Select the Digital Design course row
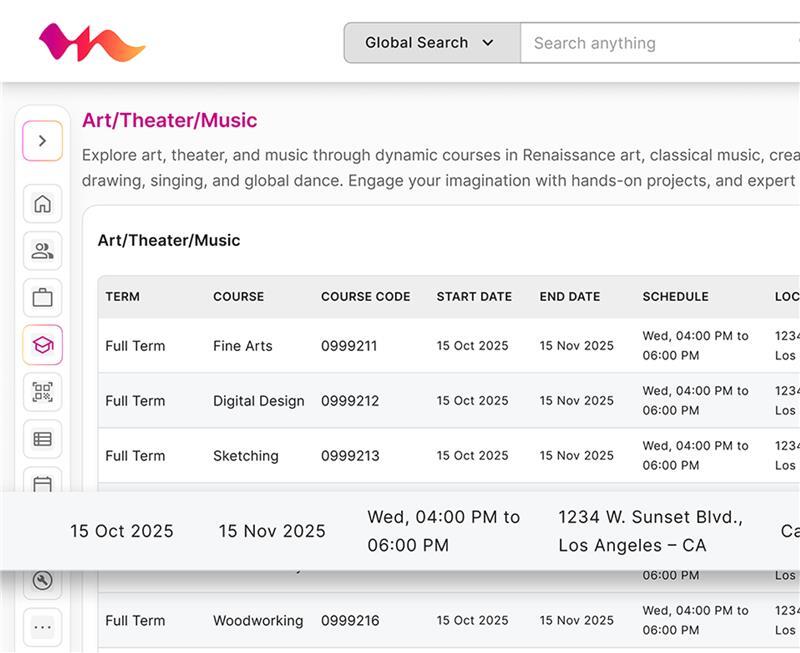 258,401
